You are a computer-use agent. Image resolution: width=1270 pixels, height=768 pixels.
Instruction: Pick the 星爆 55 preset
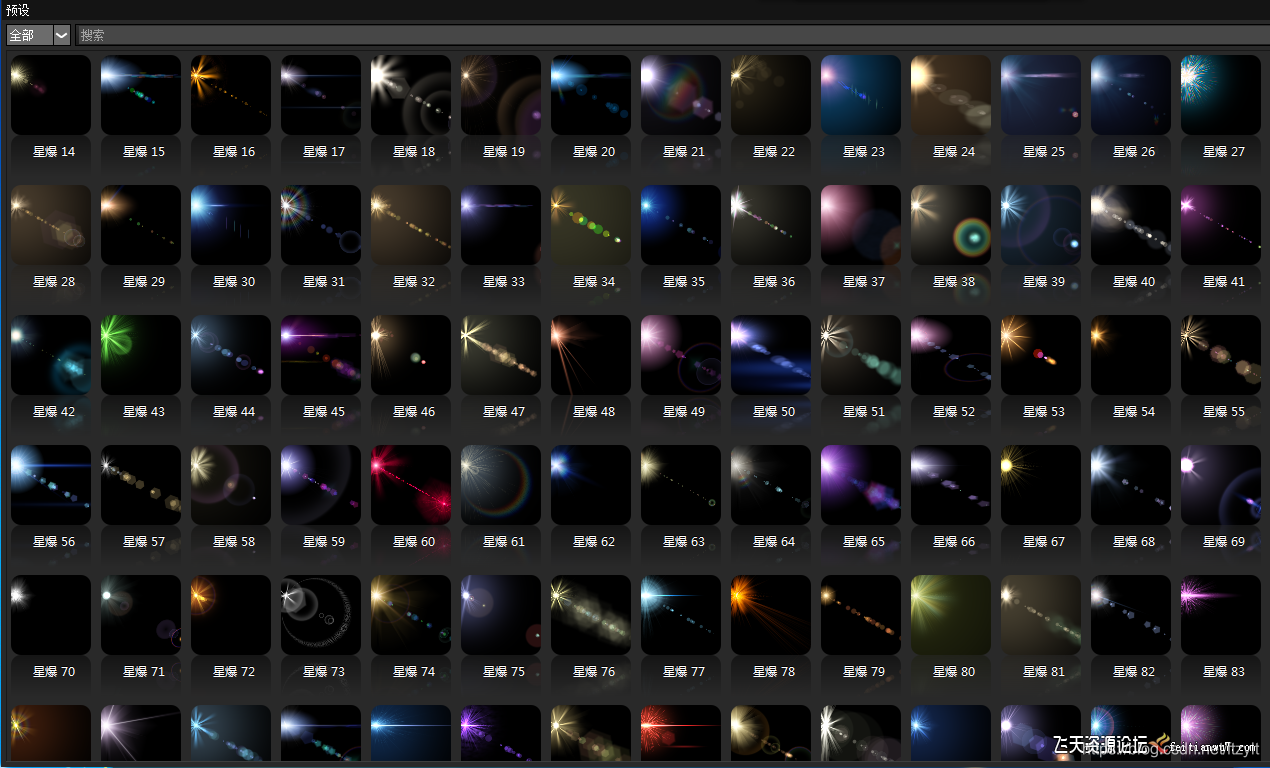click(x=1221, y=355)
